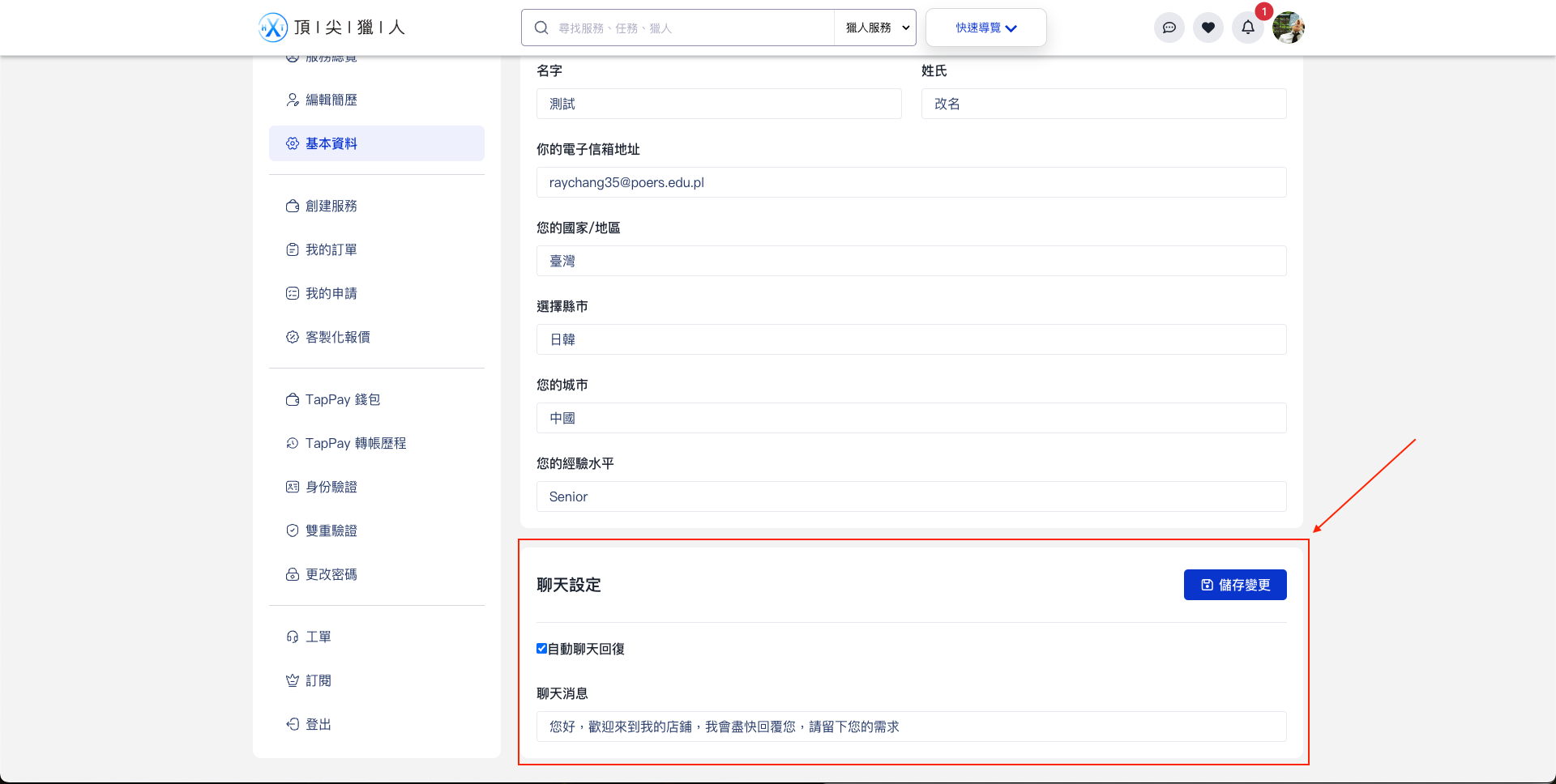This screenshot has width=1556, height=784.
Task: Open the chat messages icon
Action: pos(1169,27)
